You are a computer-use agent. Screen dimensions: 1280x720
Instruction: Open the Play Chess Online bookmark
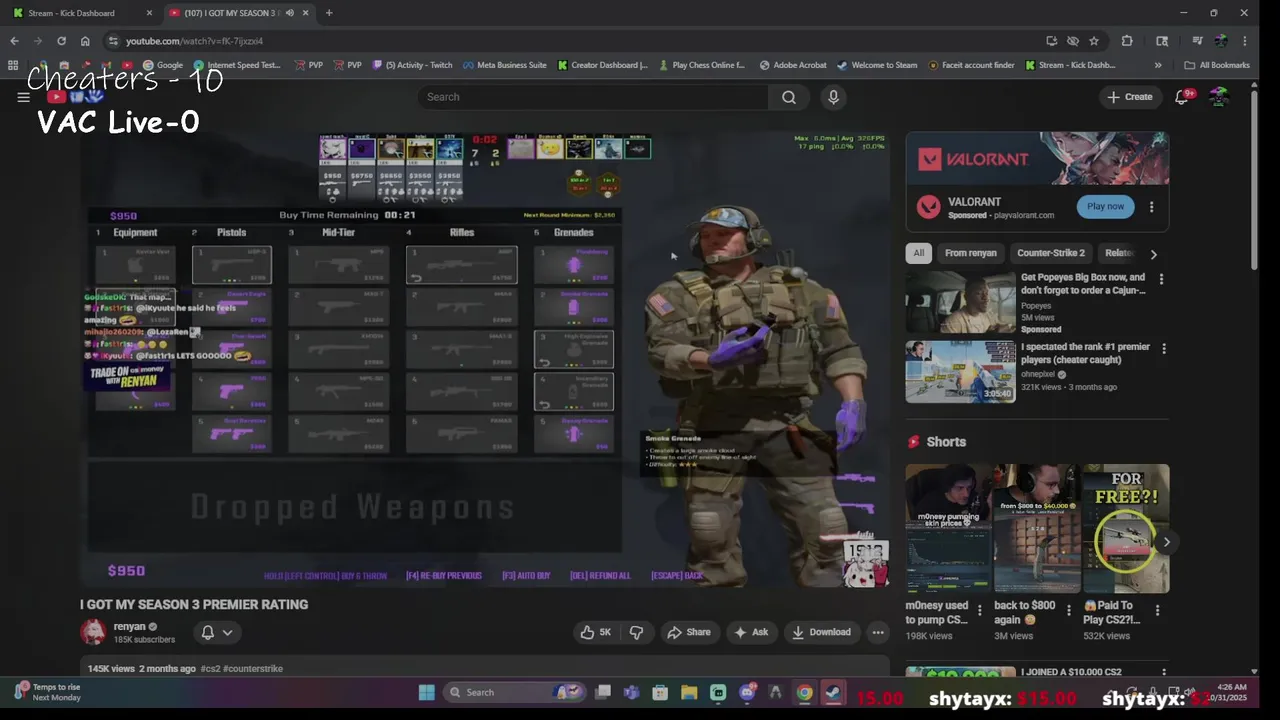coord(701,65)
